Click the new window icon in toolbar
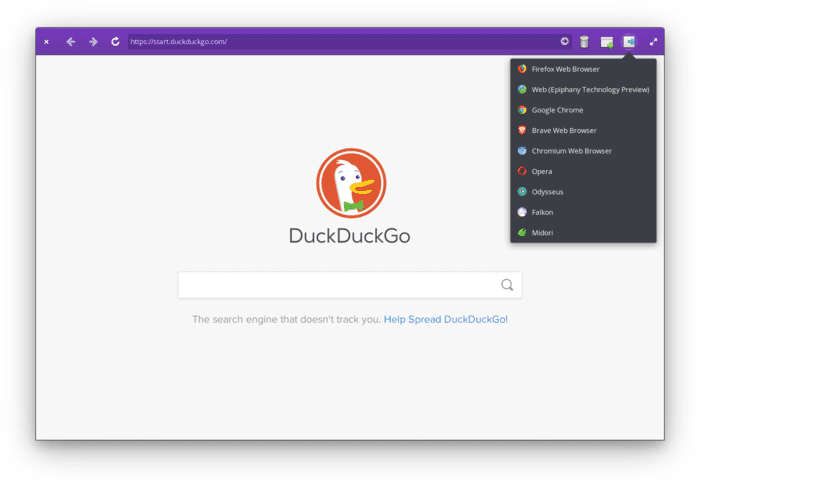This screenshot has width=830, height=484. click(607, 42)
